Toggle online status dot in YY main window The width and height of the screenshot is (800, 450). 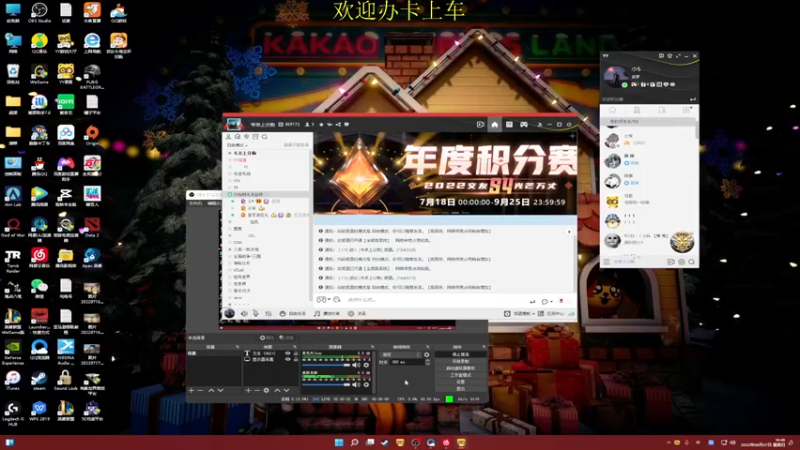coord(624,85)
